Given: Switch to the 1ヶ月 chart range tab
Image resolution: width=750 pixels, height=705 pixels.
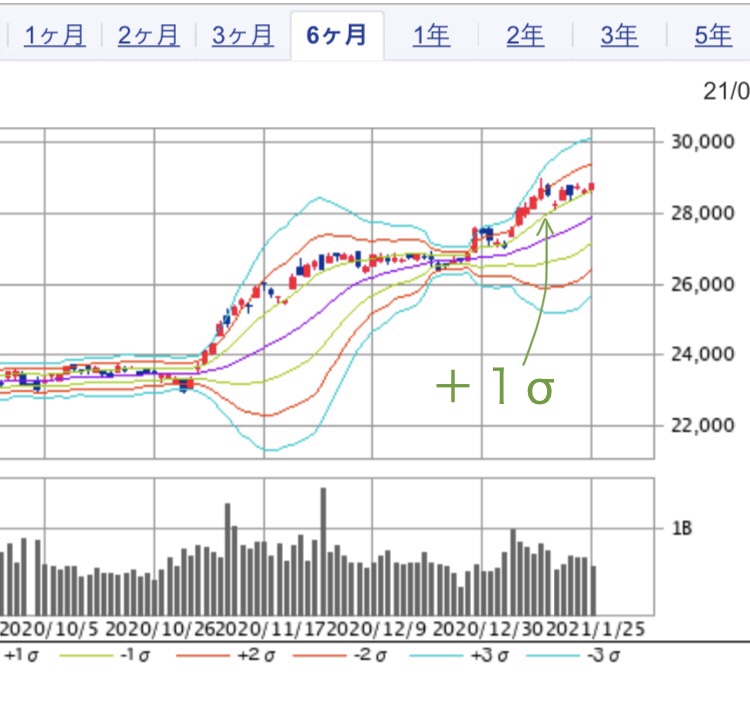Looking at the screenshot, I should 55,35.
